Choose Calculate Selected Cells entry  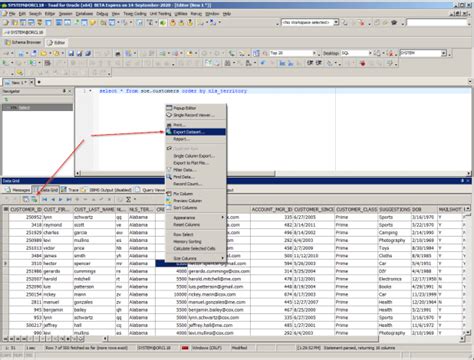[x=196, y=249]
